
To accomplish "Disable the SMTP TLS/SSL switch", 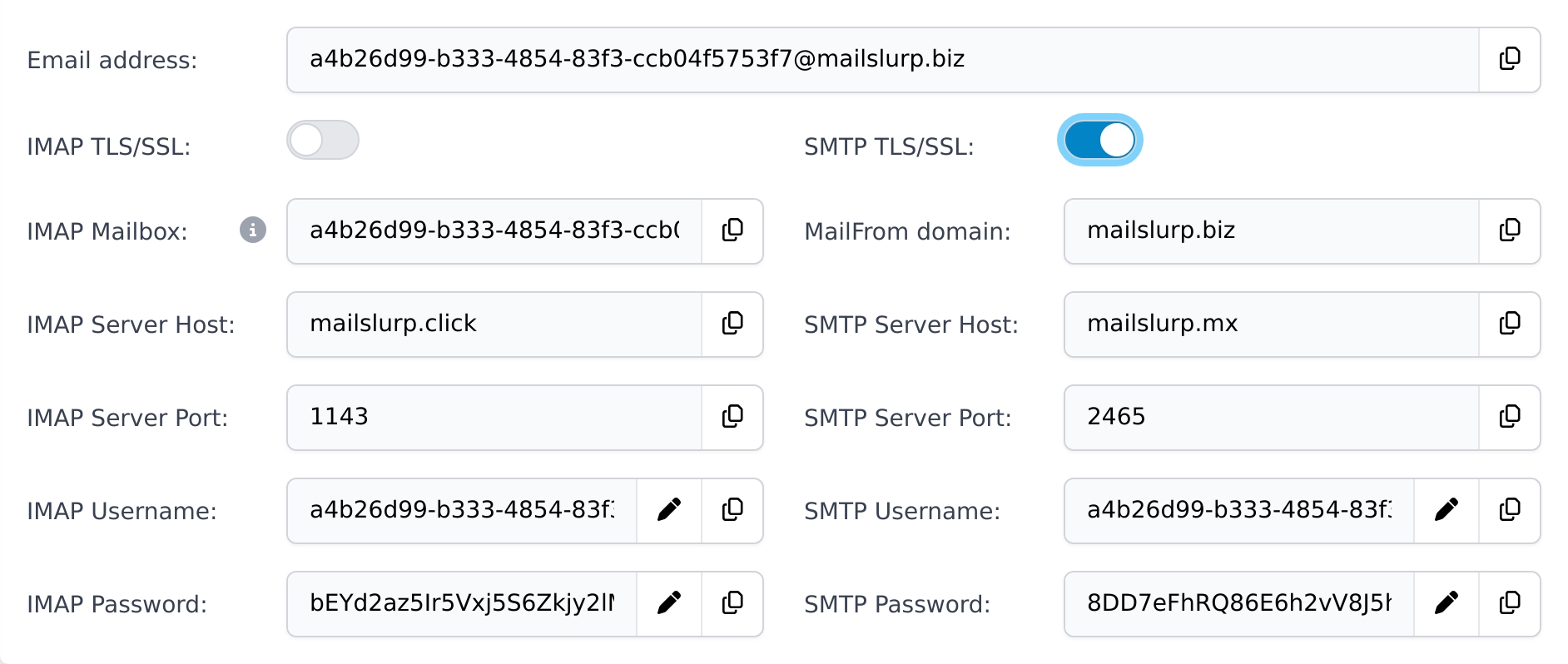I will pos(1100,140).
